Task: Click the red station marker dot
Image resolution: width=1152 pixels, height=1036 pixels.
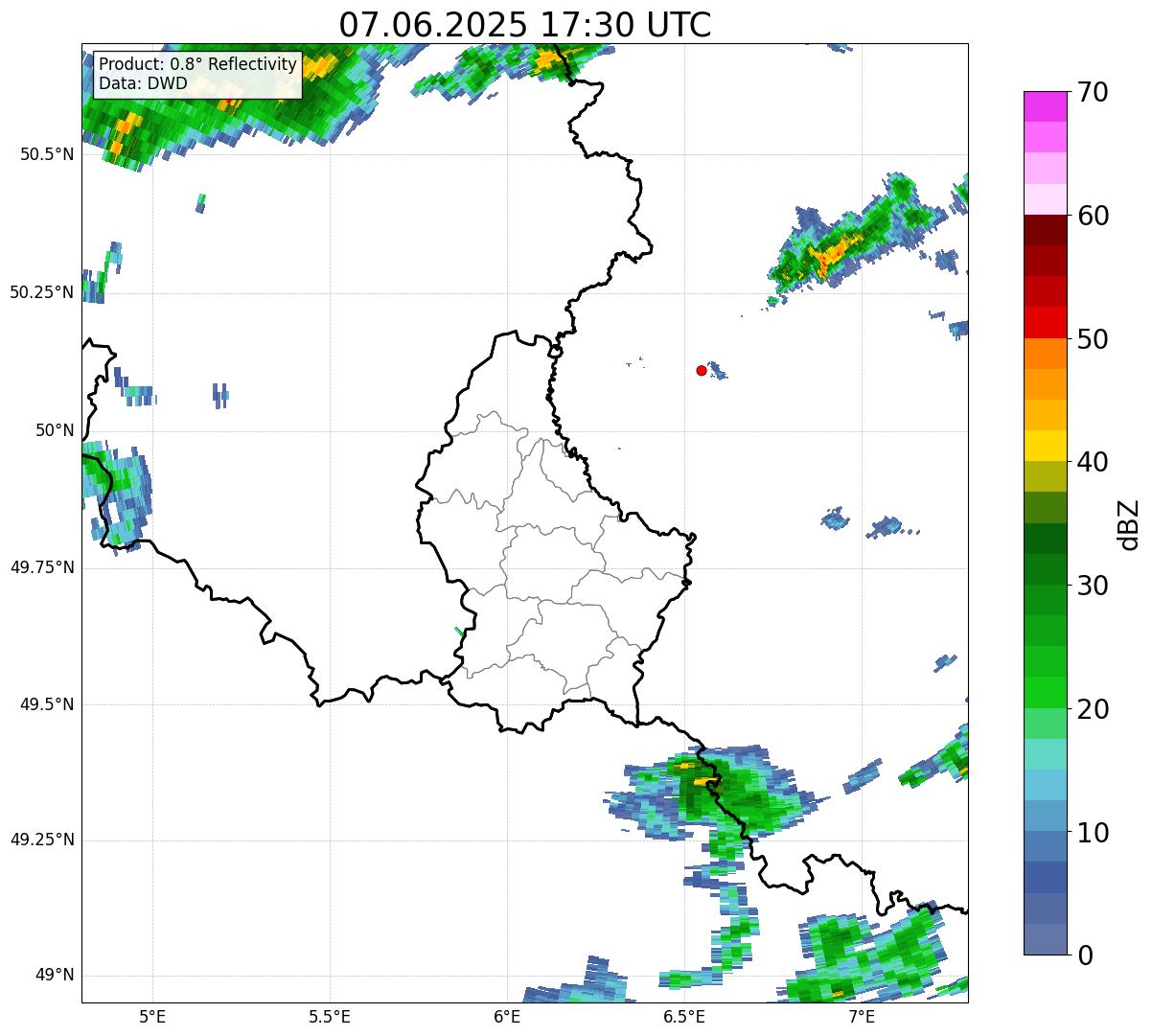Action: pos(702,370)
